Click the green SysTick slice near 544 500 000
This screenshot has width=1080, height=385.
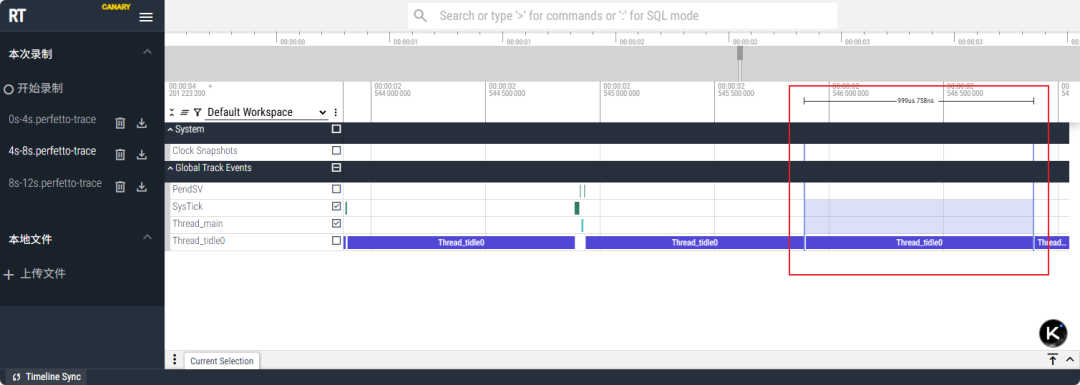click(x=577, y=208)
